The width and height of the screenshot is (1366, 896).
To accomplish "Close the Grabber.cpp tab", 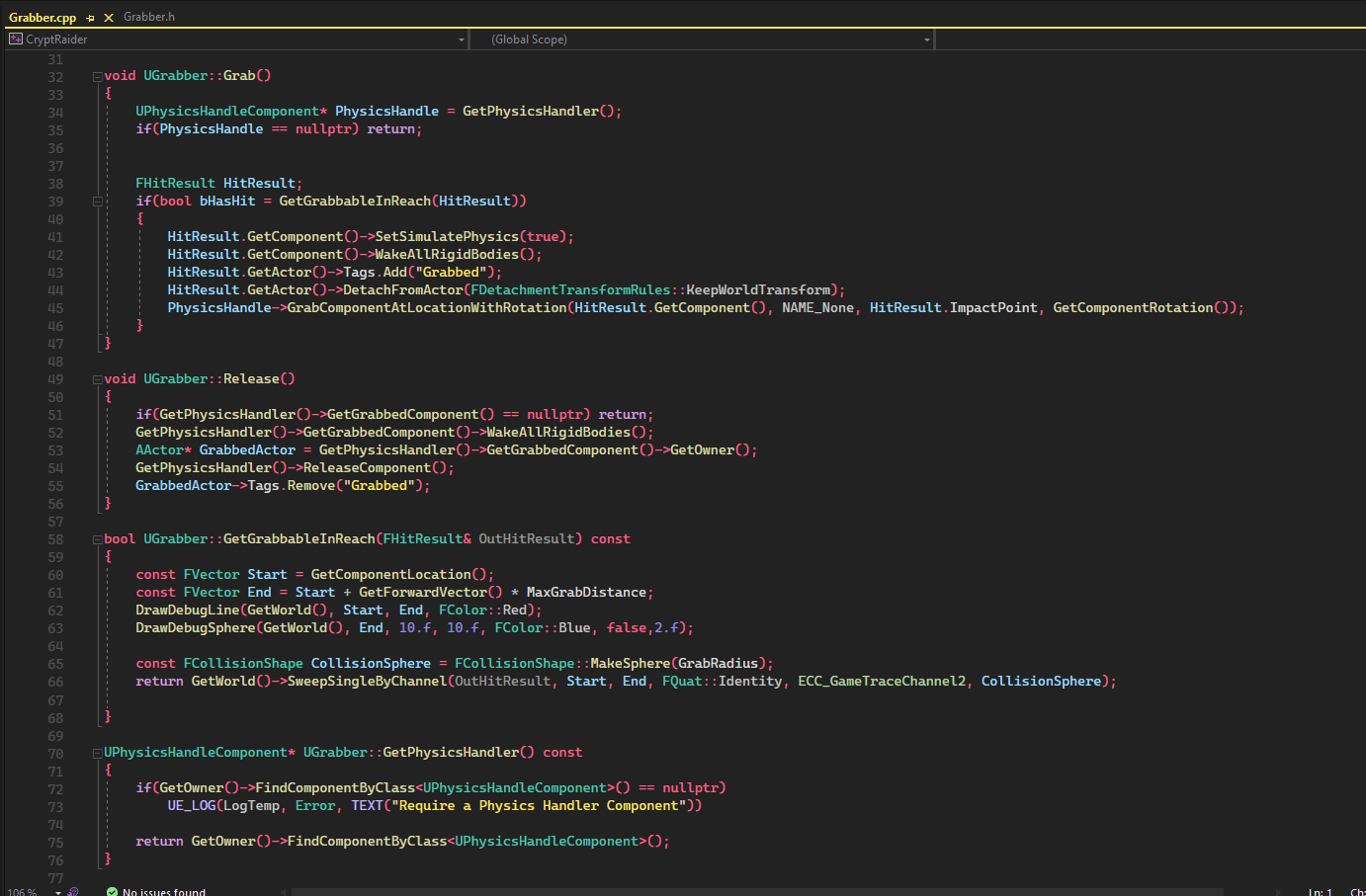I will click(x=109, y=18).
